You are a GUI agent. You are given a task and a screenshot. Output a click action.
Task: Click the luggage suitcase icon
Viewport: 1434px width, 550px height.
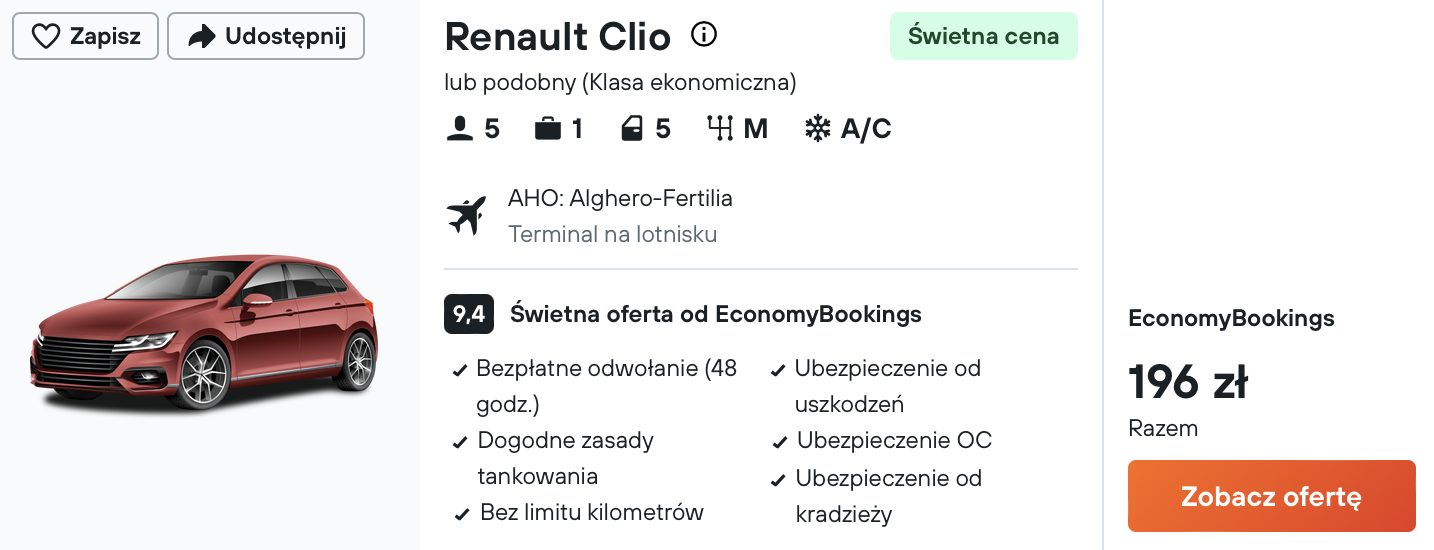[547, 129]
